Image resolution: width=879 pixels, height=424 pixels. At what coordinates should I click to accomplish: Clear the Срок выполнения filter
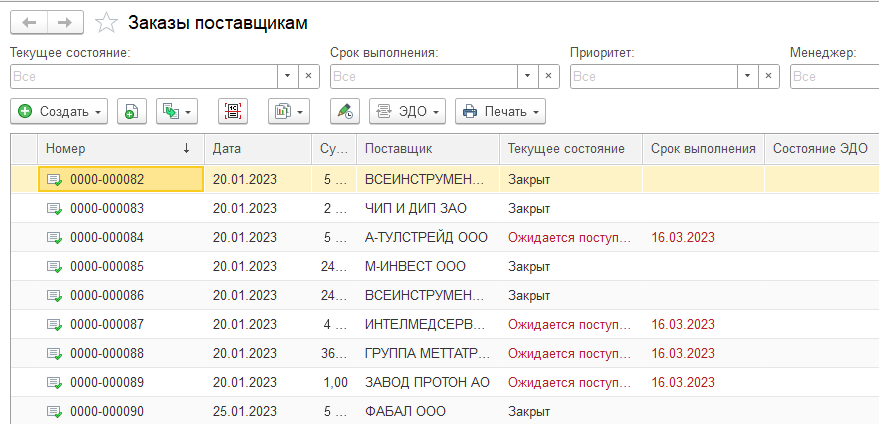click(549, 76)
